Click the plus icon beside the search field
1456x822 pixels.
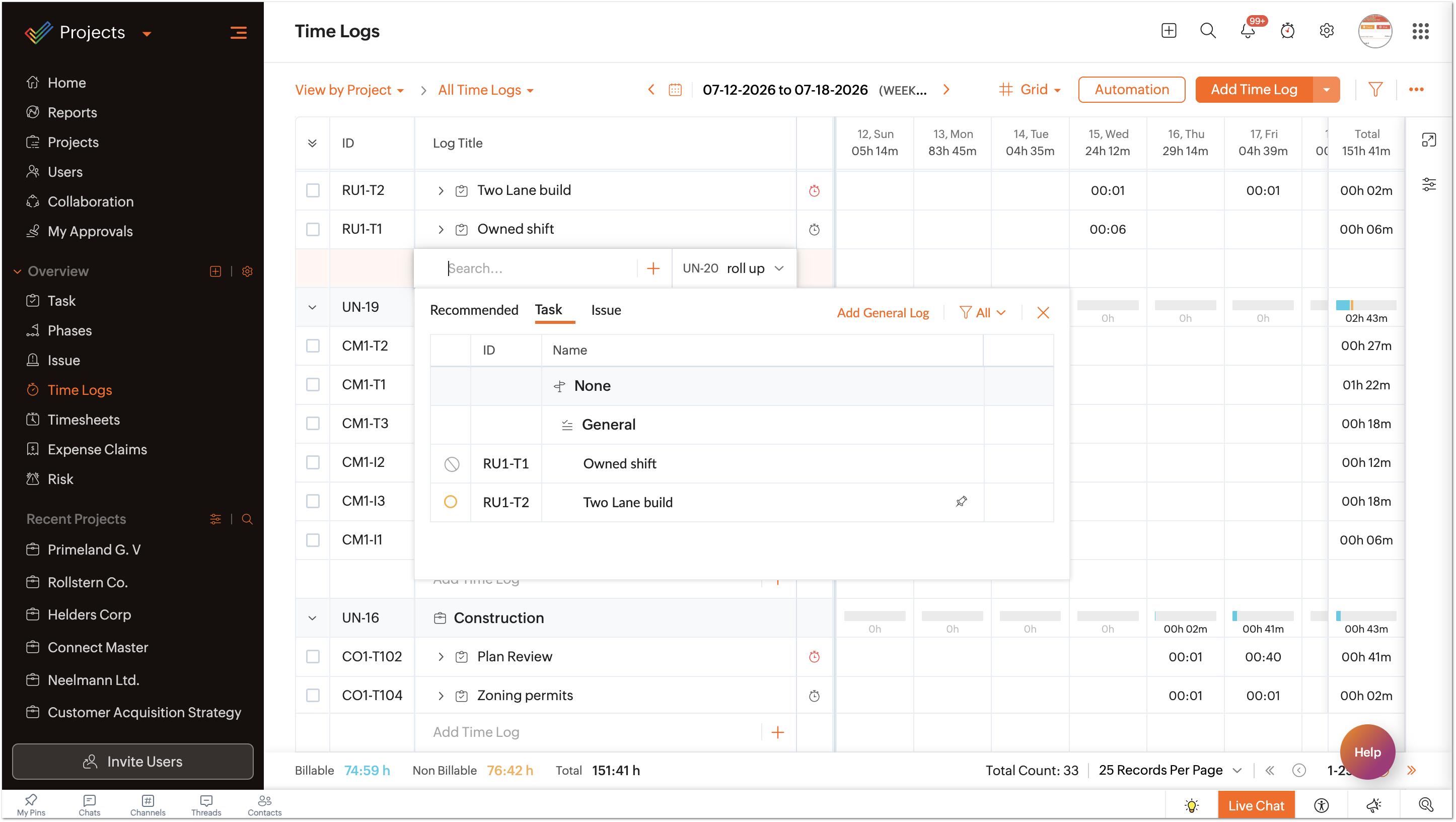pos(653,268)
